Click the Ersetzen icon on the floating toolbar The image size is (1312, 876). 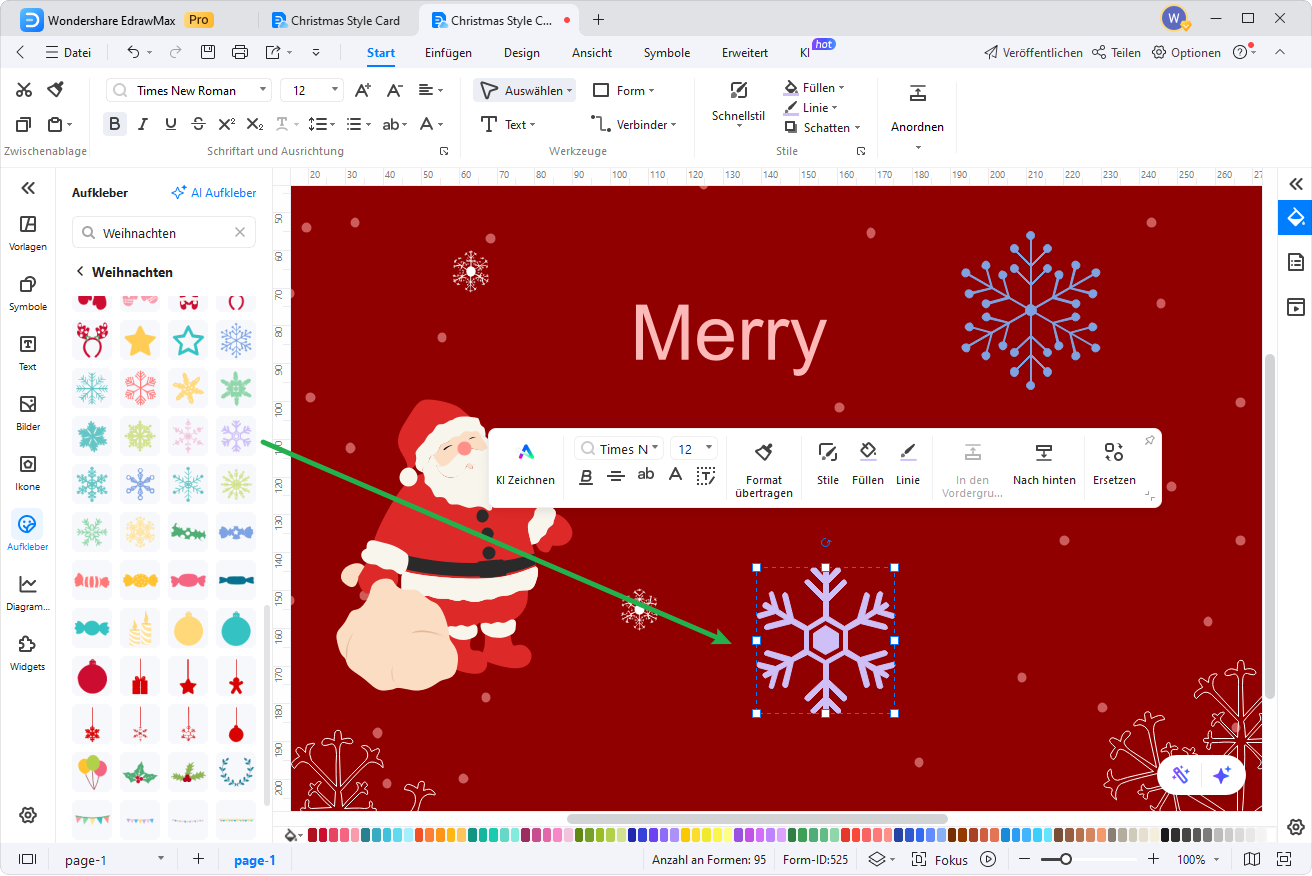[1113, 466]
